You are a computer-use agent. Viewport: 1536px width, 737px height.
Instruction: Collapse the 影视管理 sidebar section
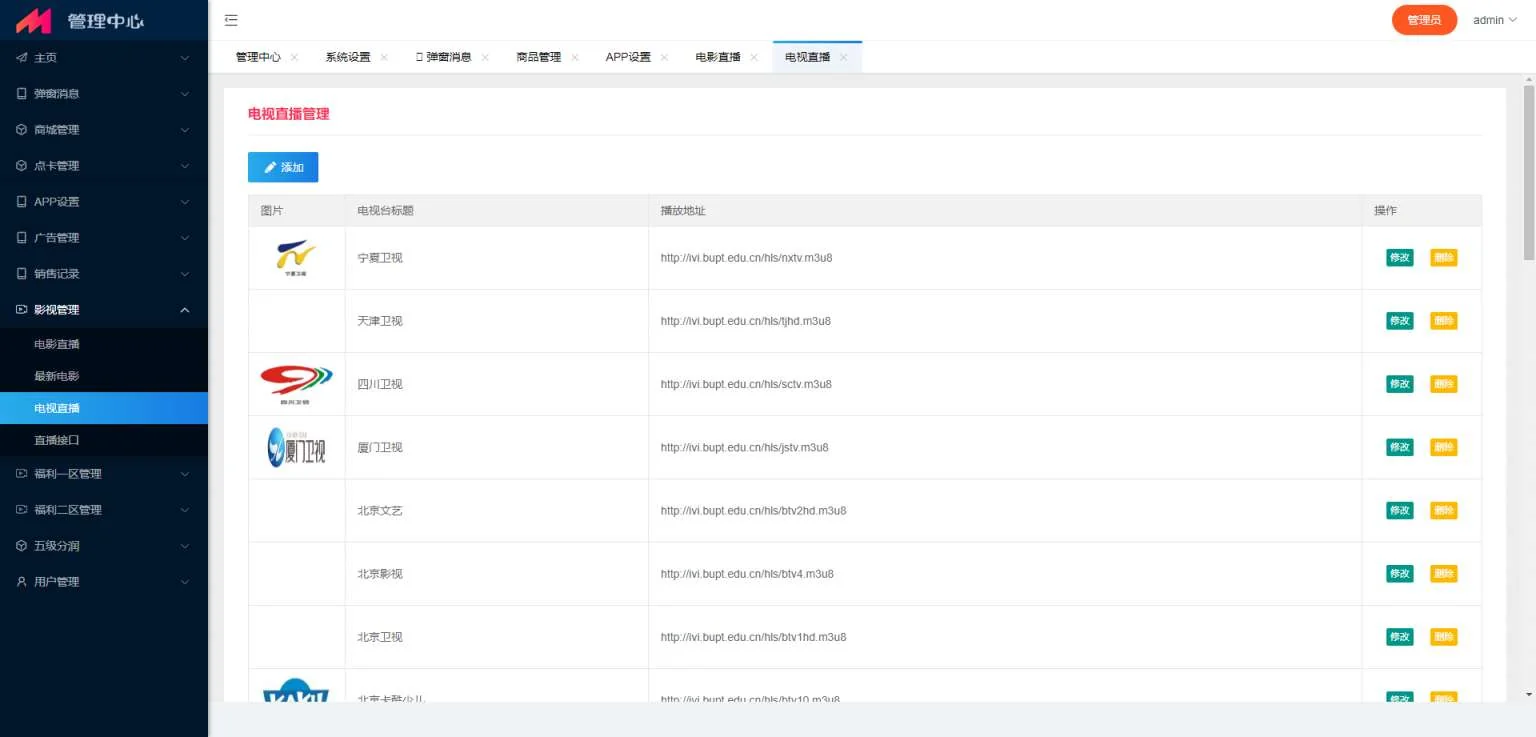pos(104,310)
